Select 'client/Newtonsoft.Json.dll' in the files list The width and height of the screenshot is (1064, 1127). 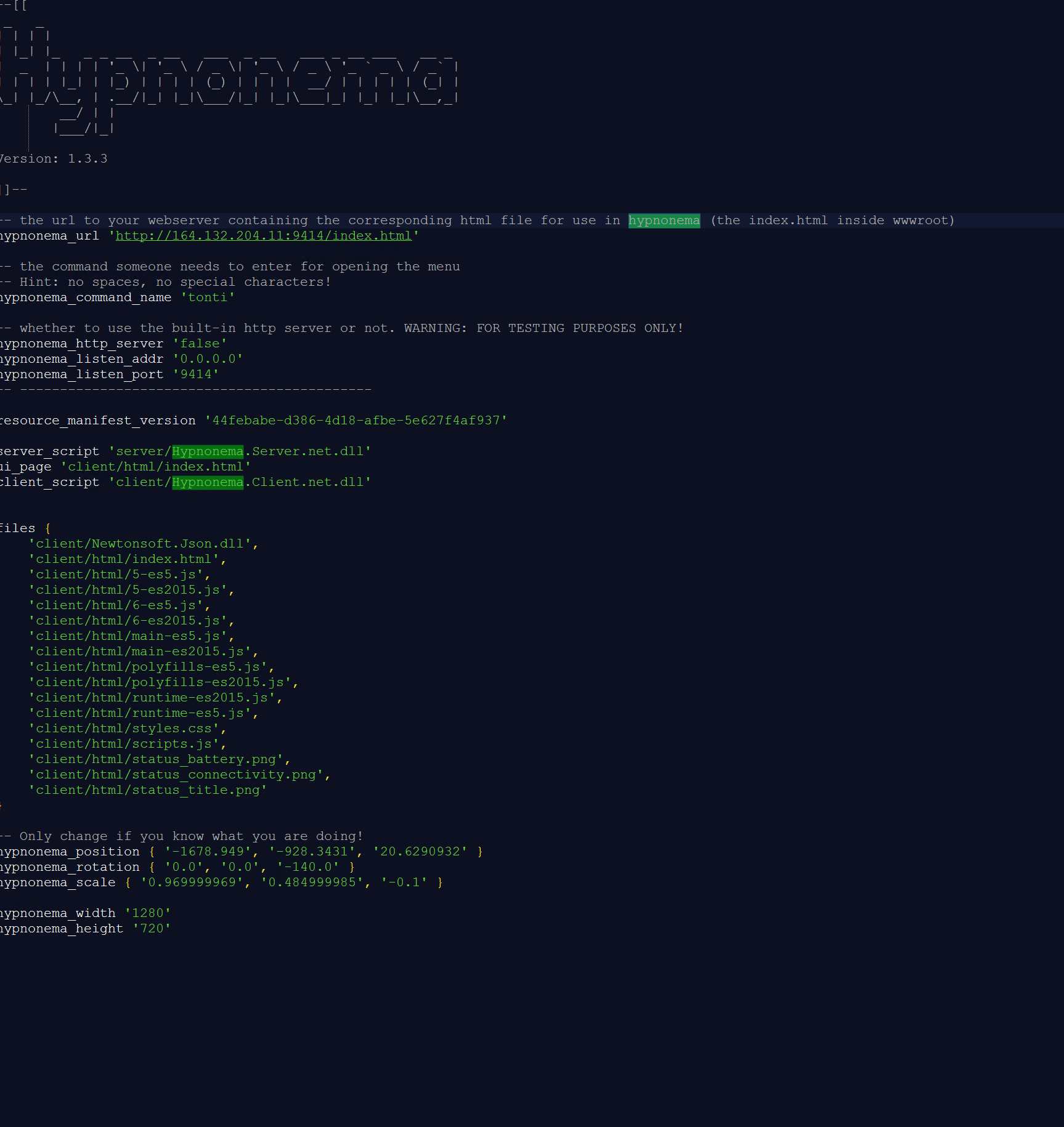140,544
